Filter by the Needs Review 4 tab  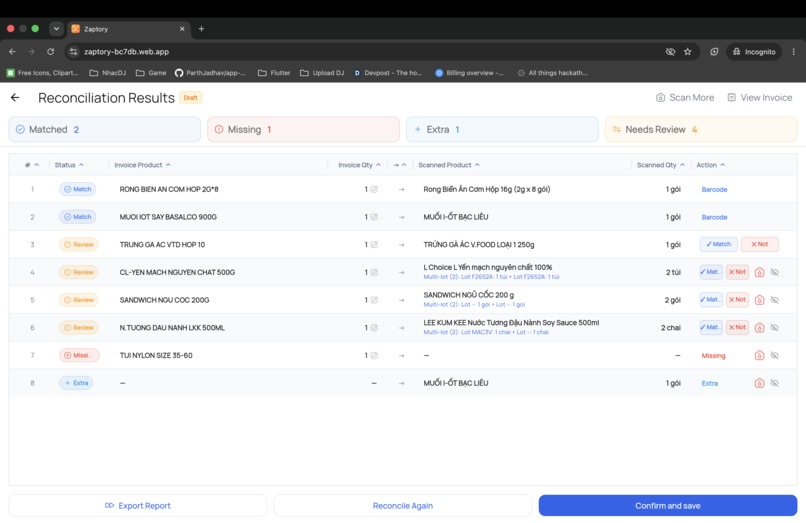(701, 130)
